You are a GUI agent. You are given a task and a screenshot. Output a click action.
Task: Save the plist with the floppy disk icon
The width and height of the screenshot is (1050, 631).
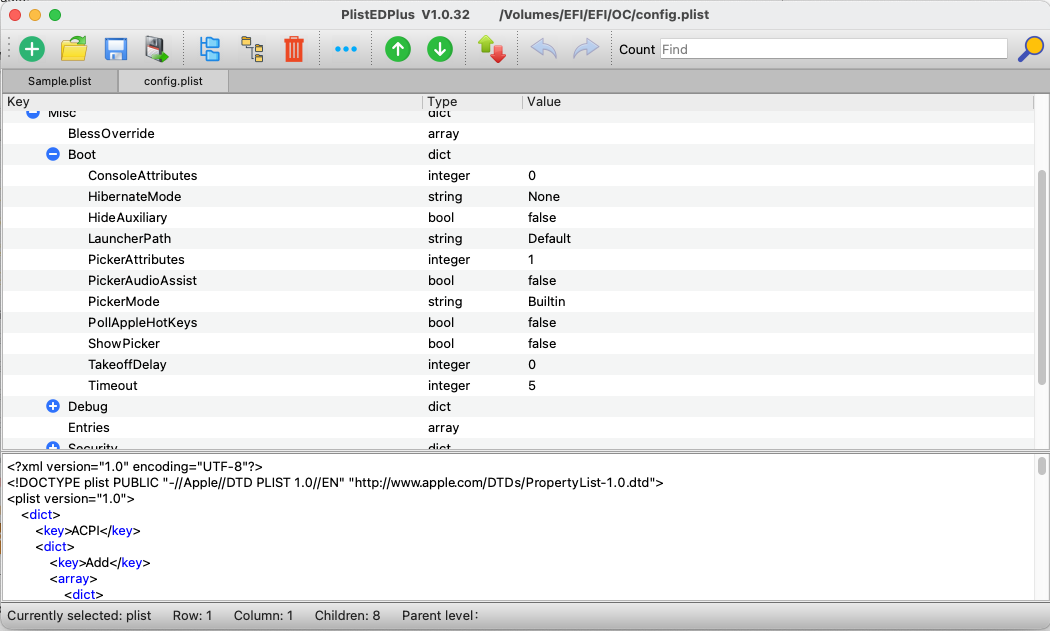pos(116,49)
